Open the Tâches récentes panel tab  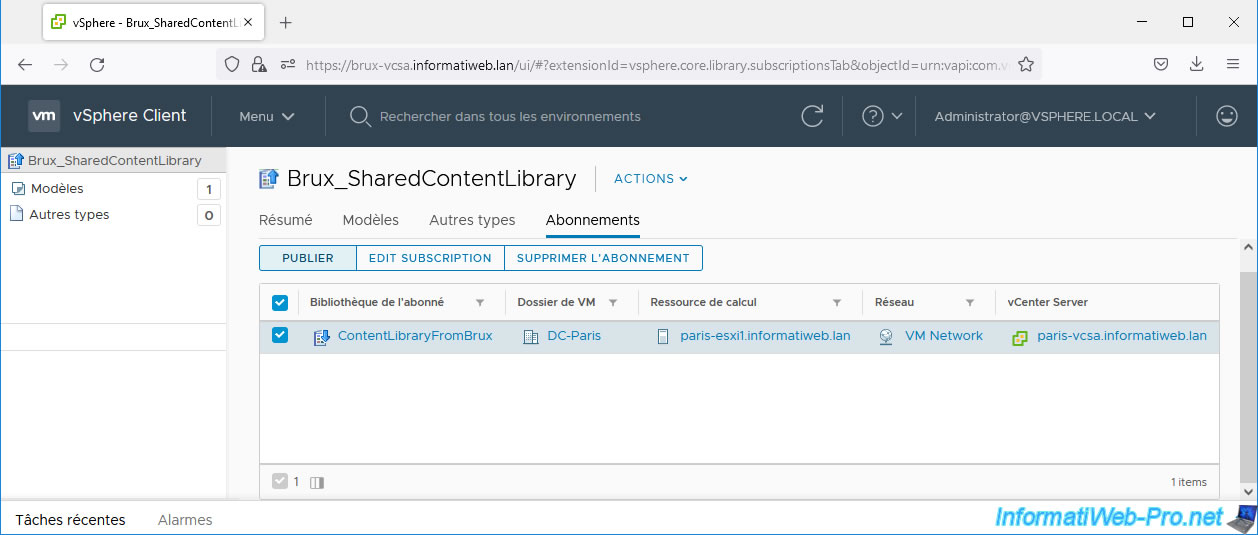point(71,520)
